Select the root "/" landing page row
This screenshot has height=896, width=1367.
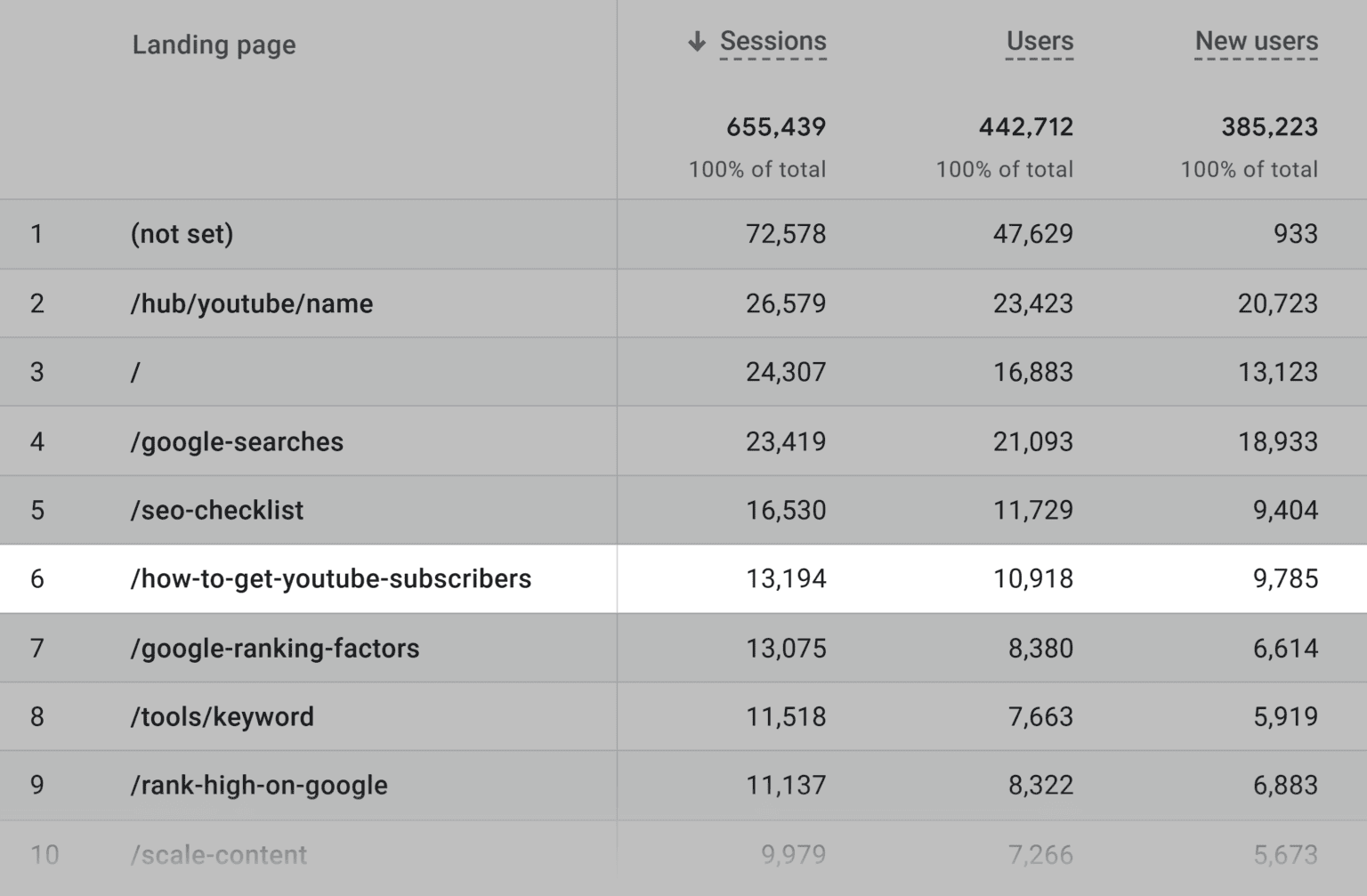click(x=135, y=372)
